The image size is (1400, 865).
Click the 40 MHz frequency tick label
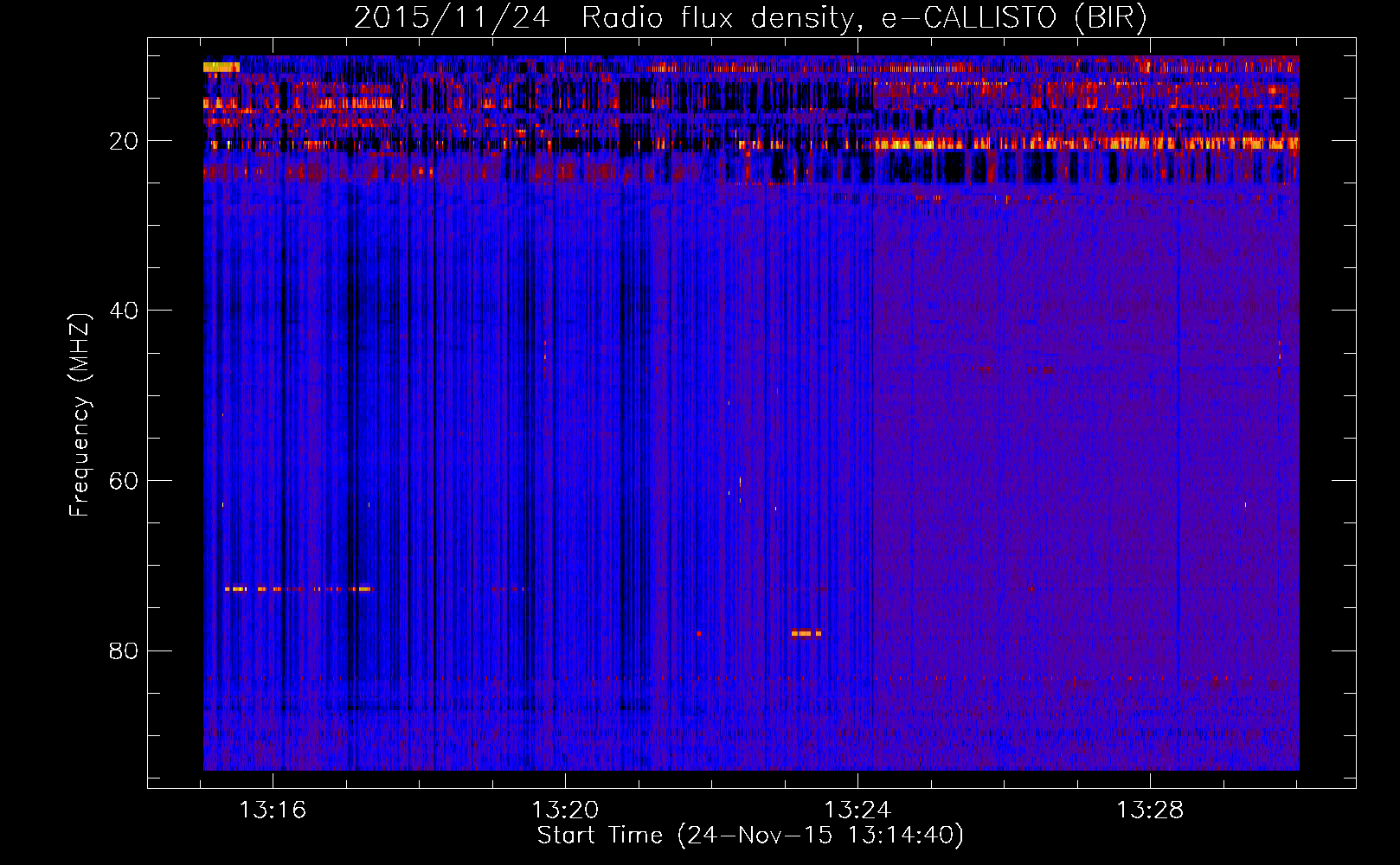tap(125, 311)
